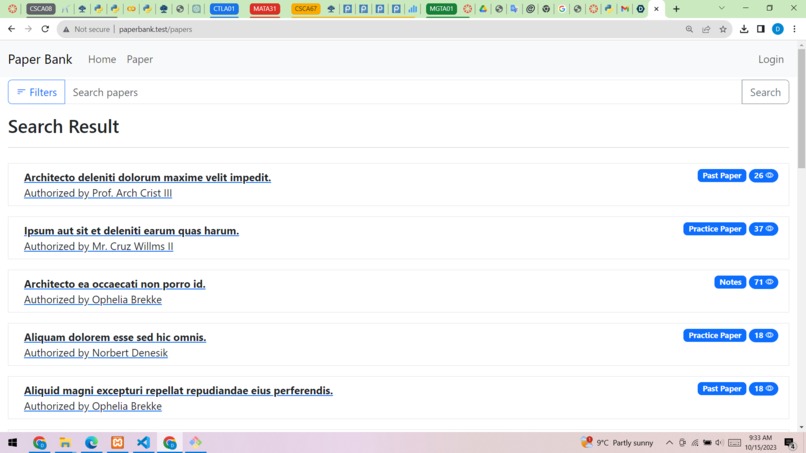Click the Past Paper badge on first result

tap(722, 176)
